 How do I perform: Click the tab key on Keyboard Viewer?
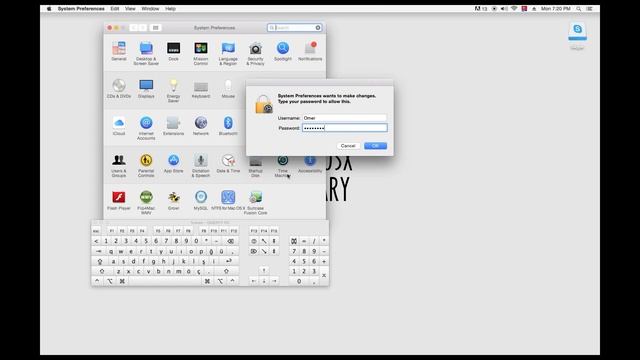(98, 251)
